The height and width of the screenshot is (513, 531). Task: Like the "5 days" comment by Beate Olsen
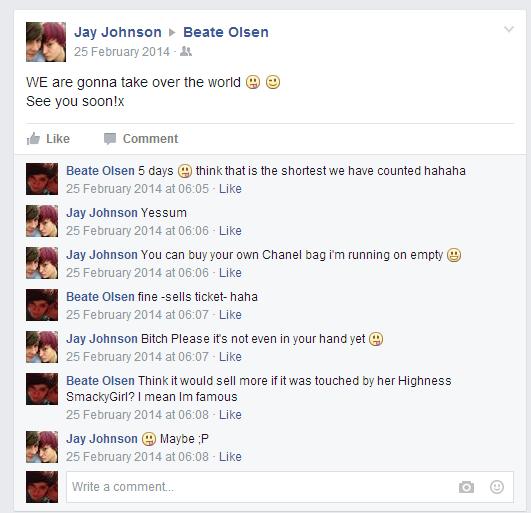click(230, 189)
